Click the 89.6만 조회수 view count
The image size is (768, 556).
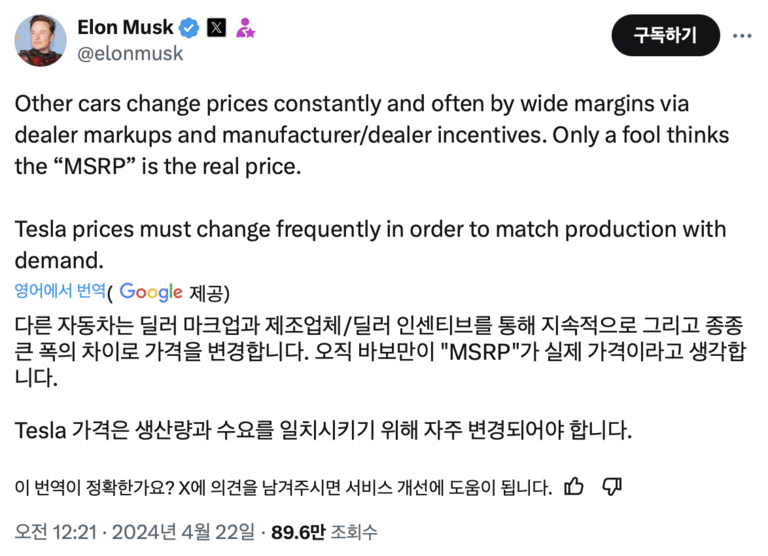coord(325,532)
